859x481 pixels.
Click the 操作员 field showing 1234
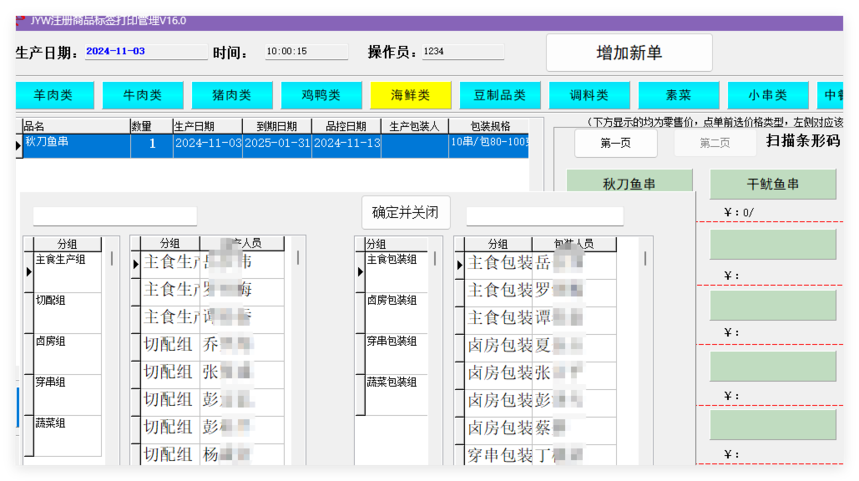click(x=462, y=51)
